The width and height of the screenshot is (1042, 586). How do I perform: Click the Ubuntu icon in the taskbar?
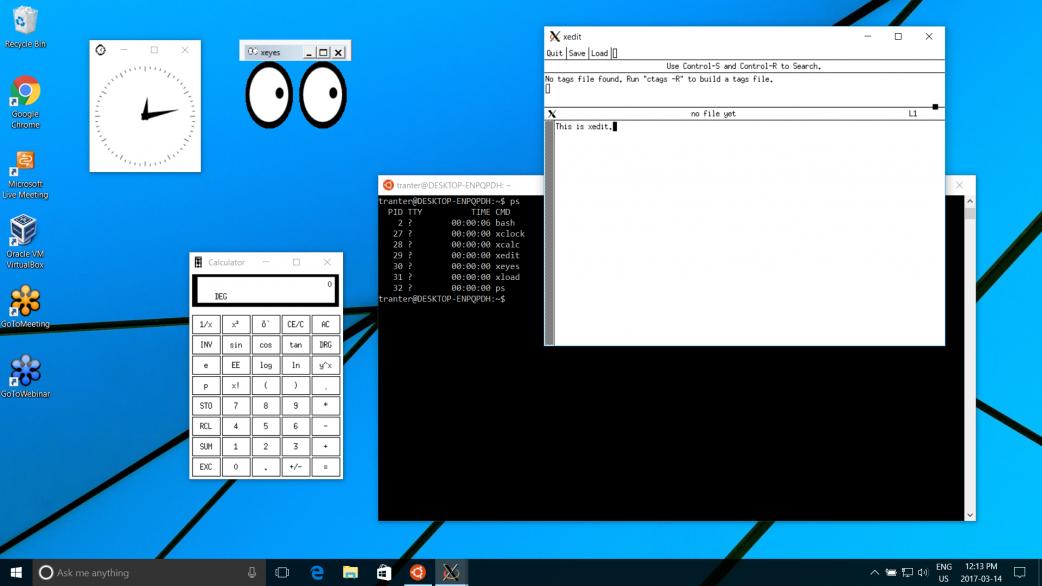tap(417, 572)
